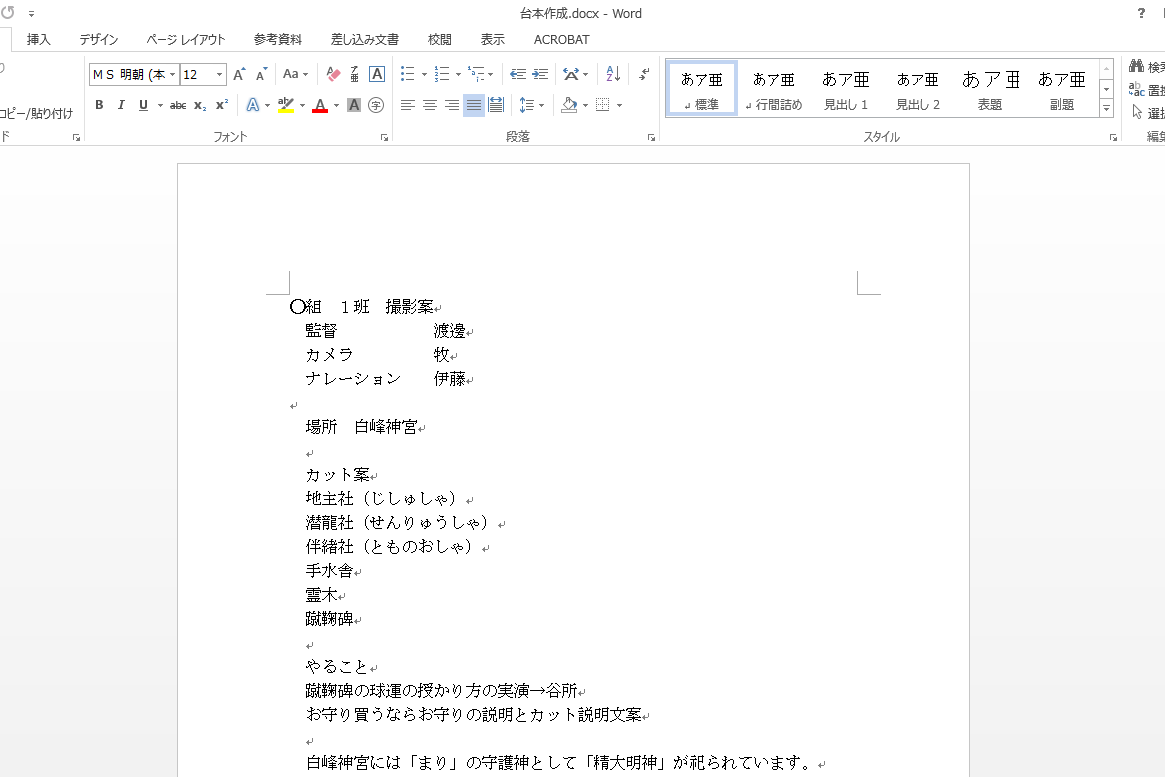Open the ACROBAT tab
Screen dimensions: 1165x777
point(562,39)
